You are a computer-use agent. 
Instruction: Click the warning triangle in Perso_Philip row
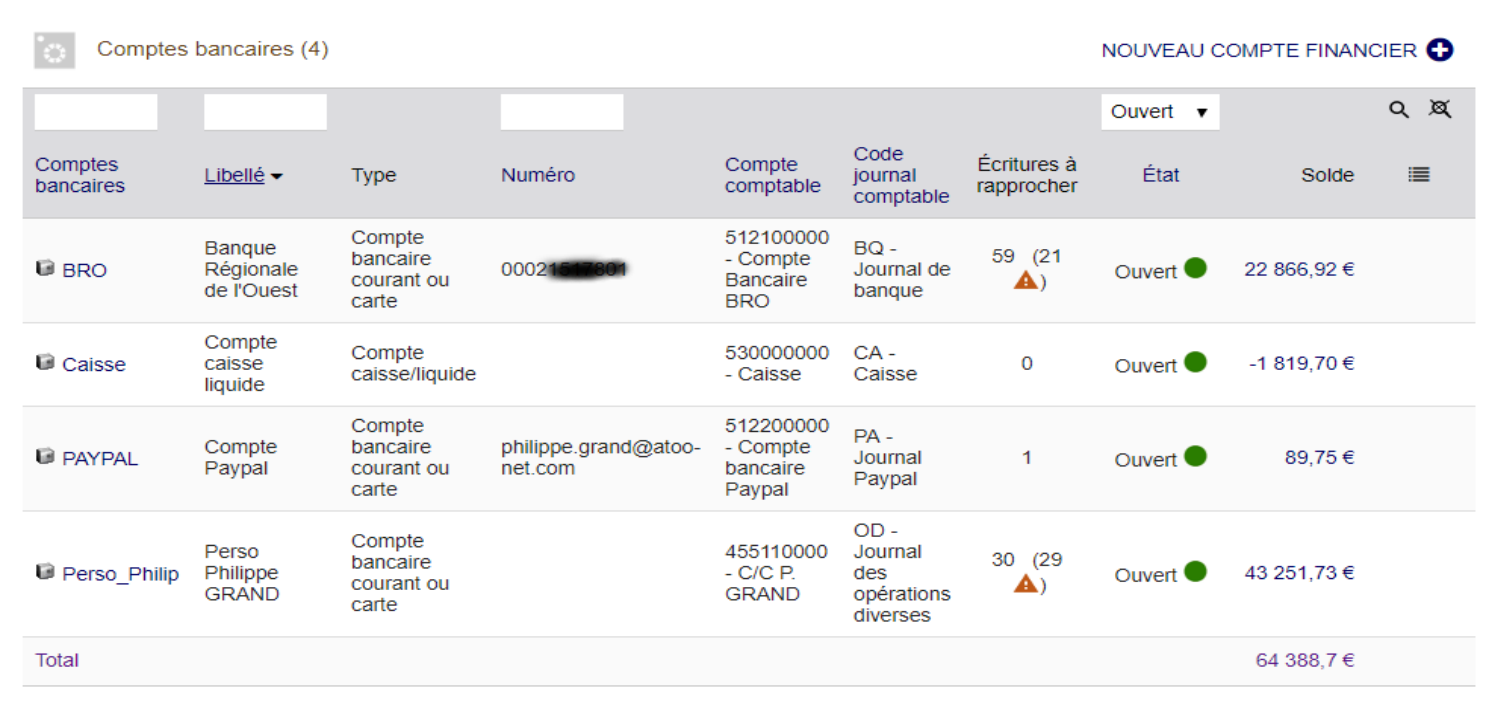[1025, 584]
